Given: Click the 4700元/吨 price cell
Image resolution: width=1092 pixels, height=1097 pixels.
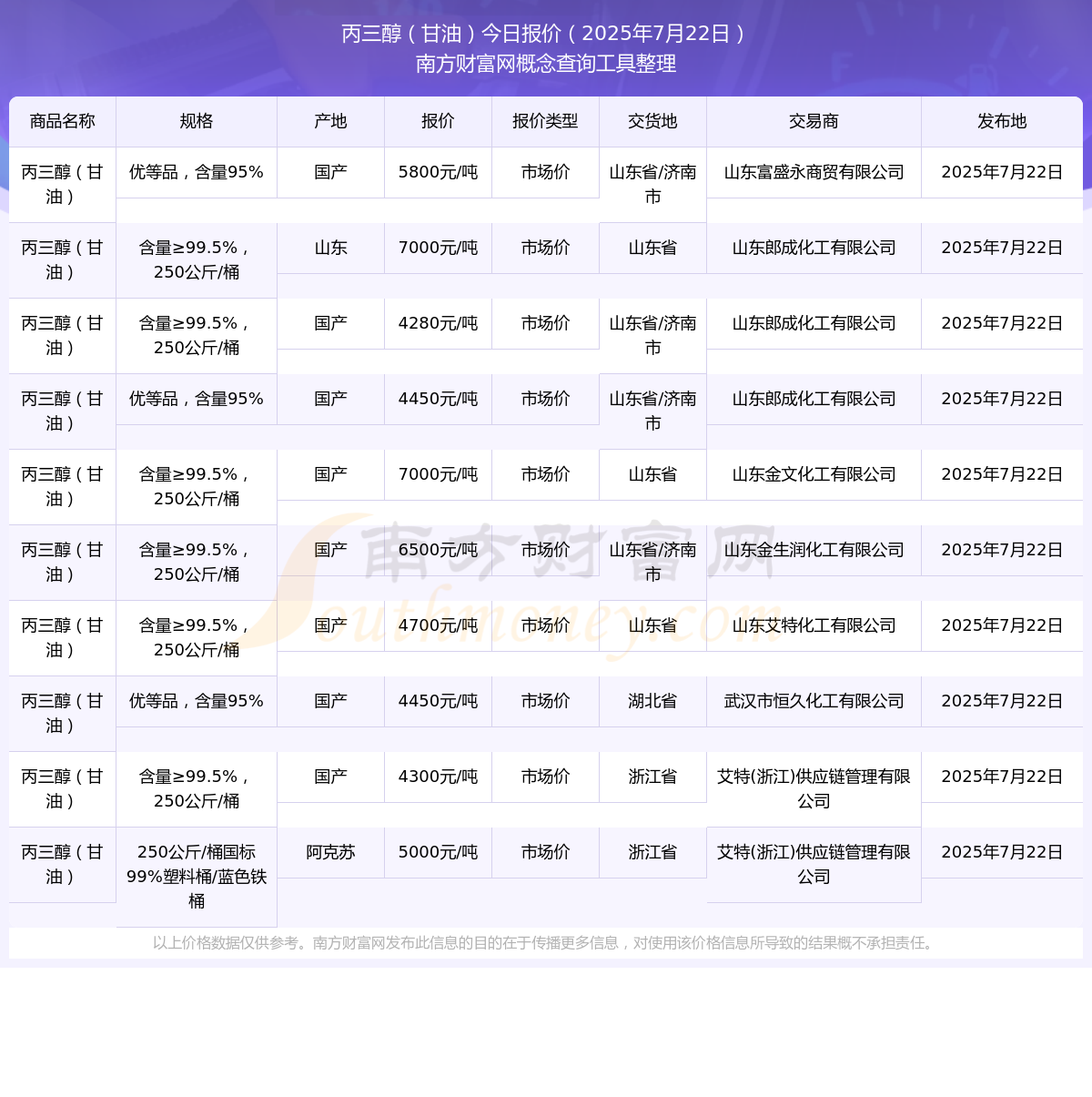Looking at the screenshot, I should tap(438, 625).
